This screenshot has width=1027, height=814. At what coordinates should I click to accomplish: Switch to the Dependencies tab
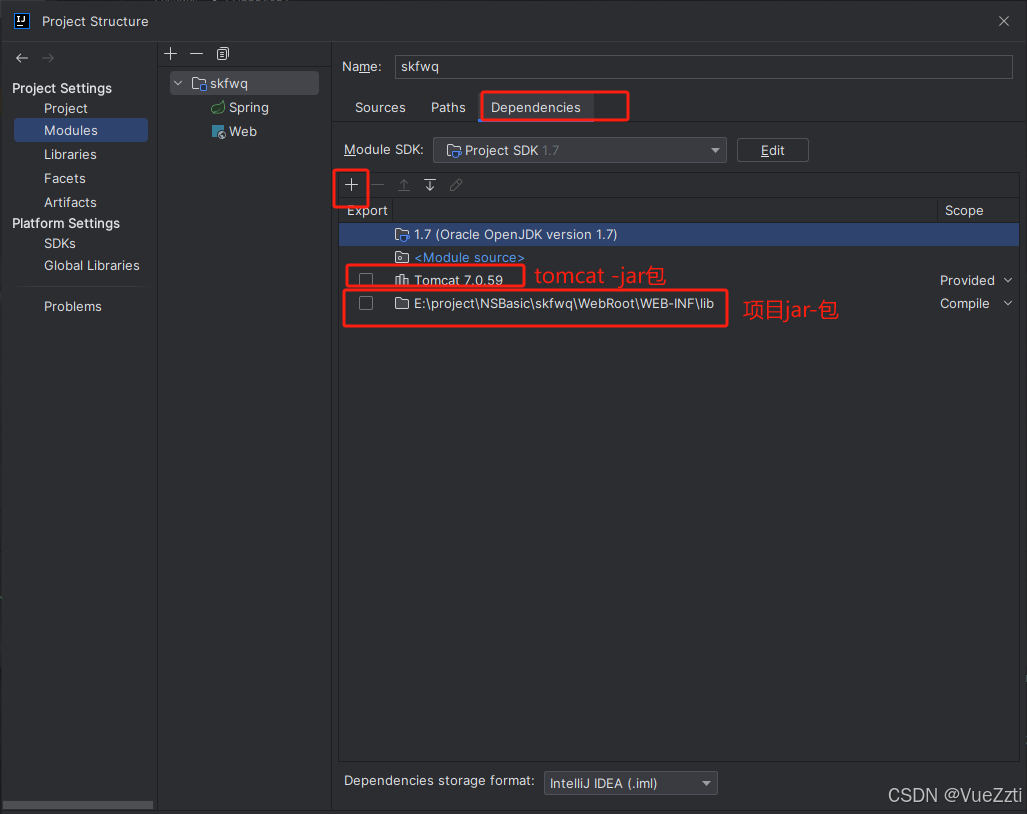point(536,107)
